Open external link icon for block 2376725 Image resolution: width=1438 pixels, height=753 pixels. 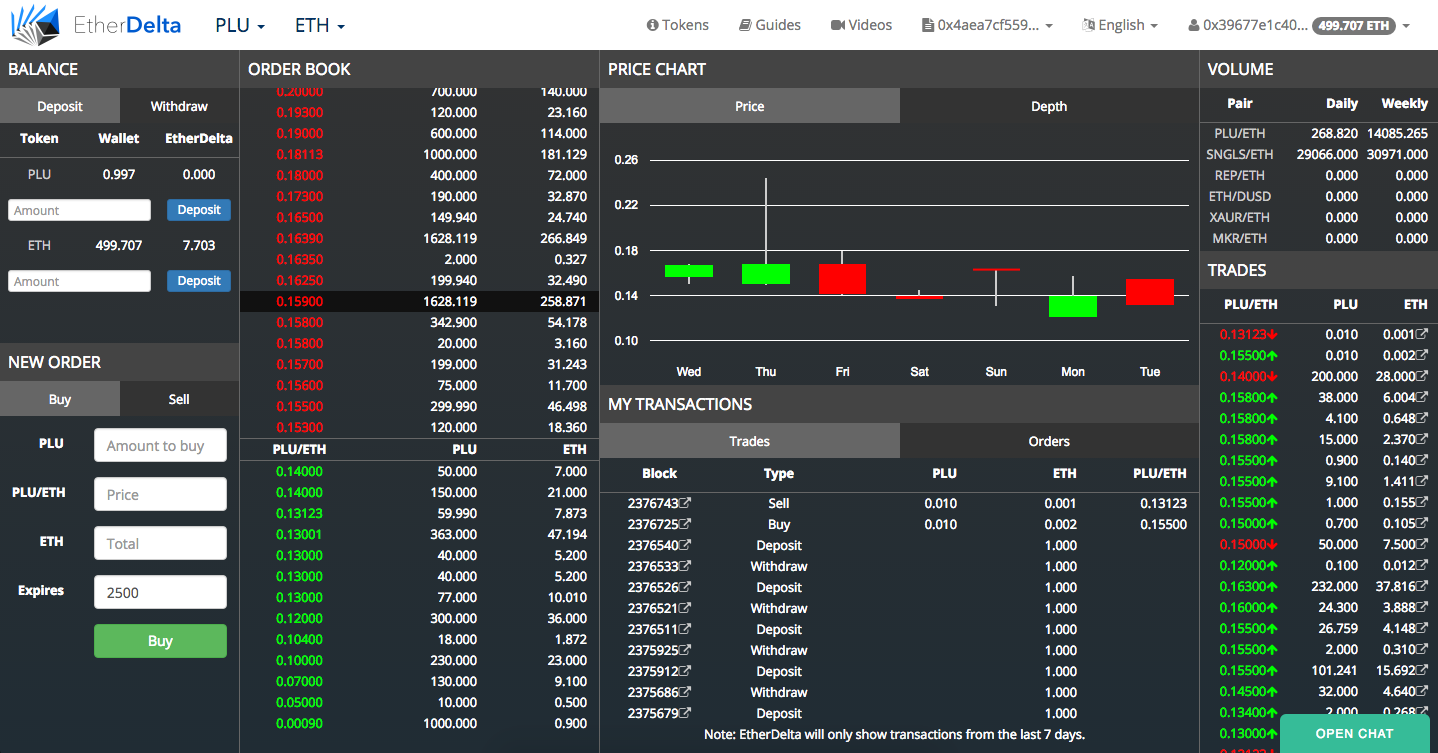click(x=686, y=524)
